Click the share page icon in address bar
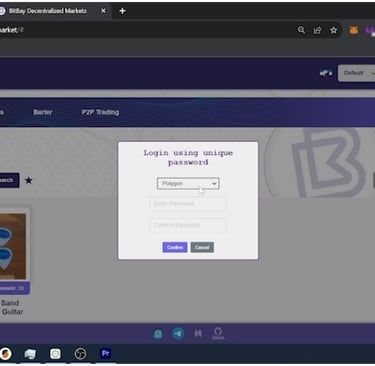The width and height of the screenshot is (375, 366). click(x=317, y=30)
